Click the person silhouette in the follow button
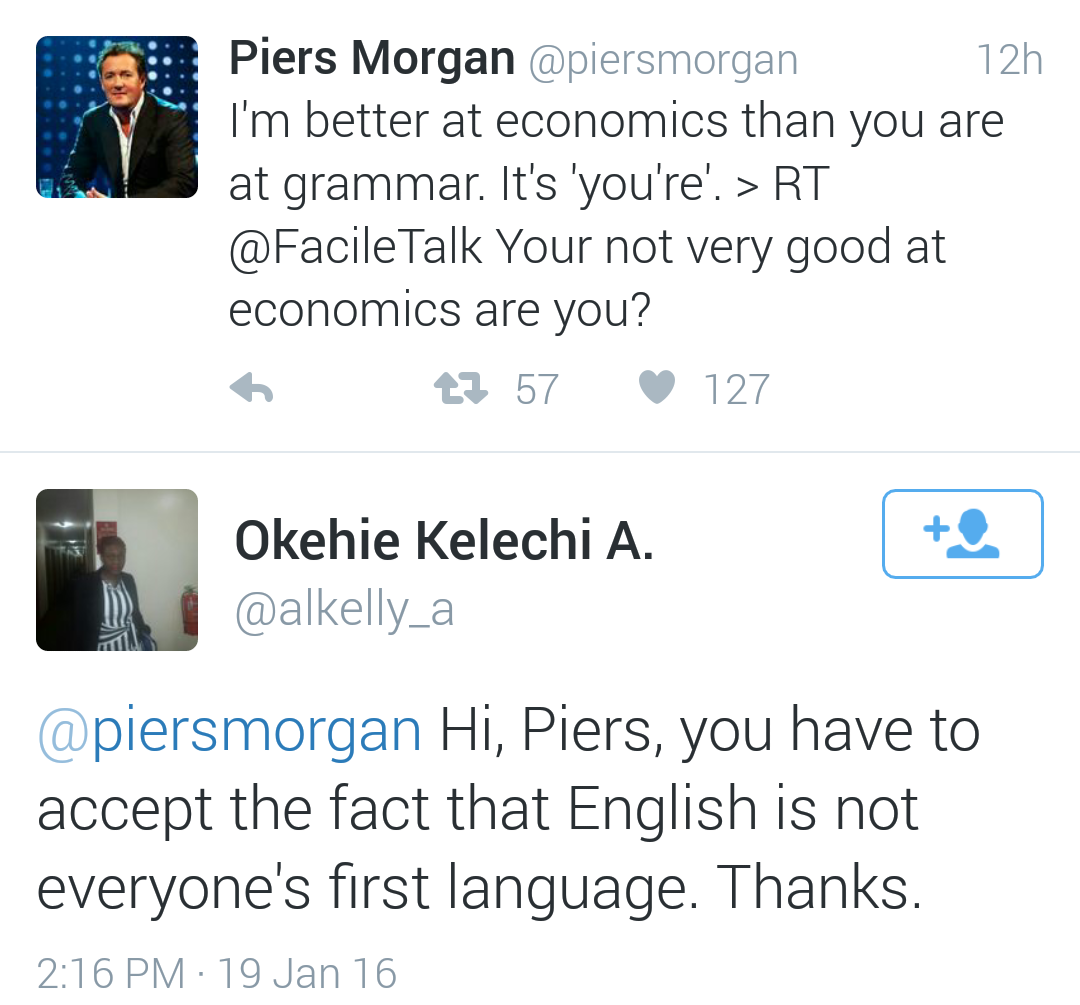Viewport: 1080px width, 1005px height. tap(972, 534)
